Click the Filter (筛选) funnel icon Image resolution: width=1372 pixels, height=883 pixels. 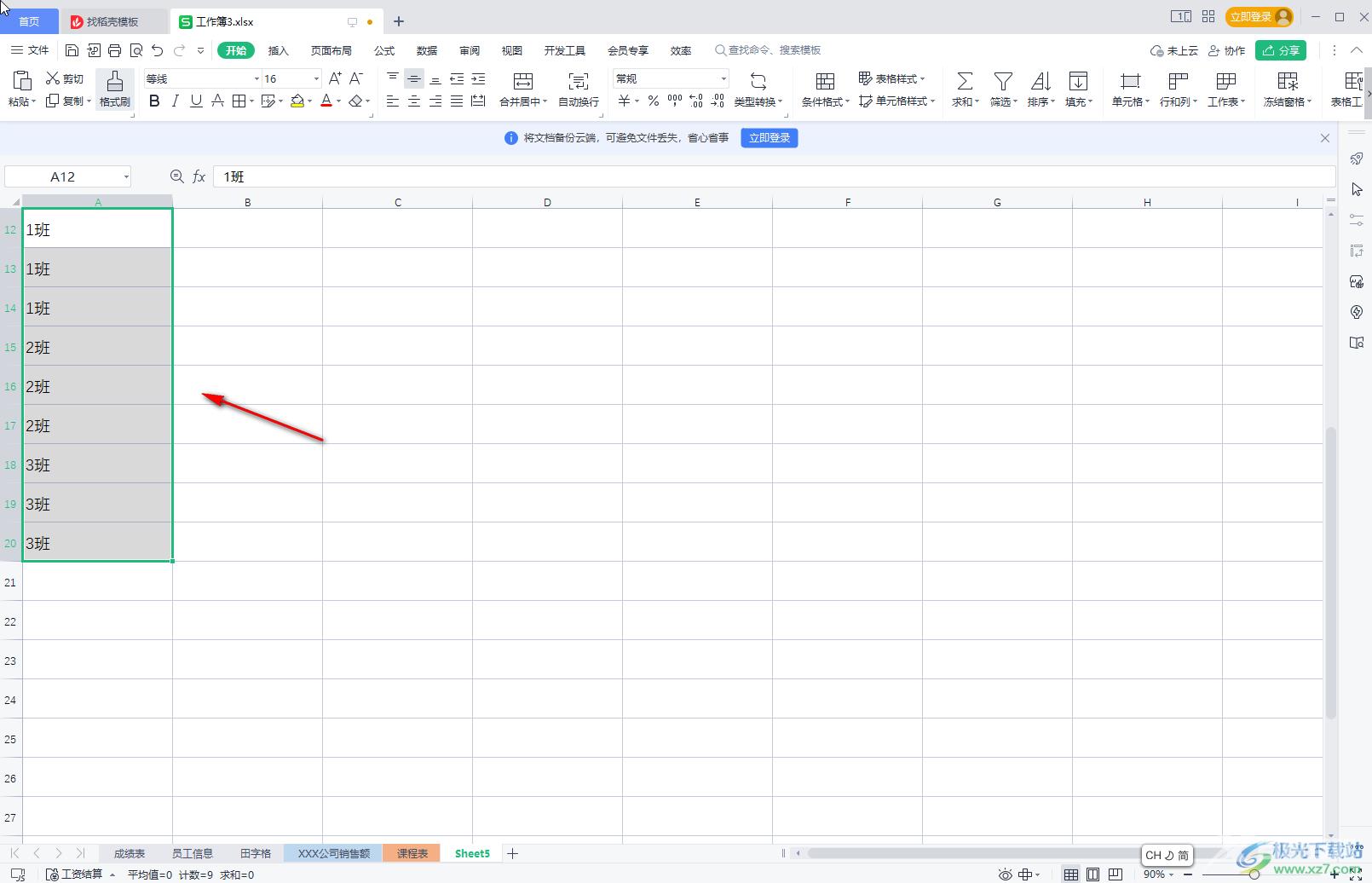coord(1003,82)
